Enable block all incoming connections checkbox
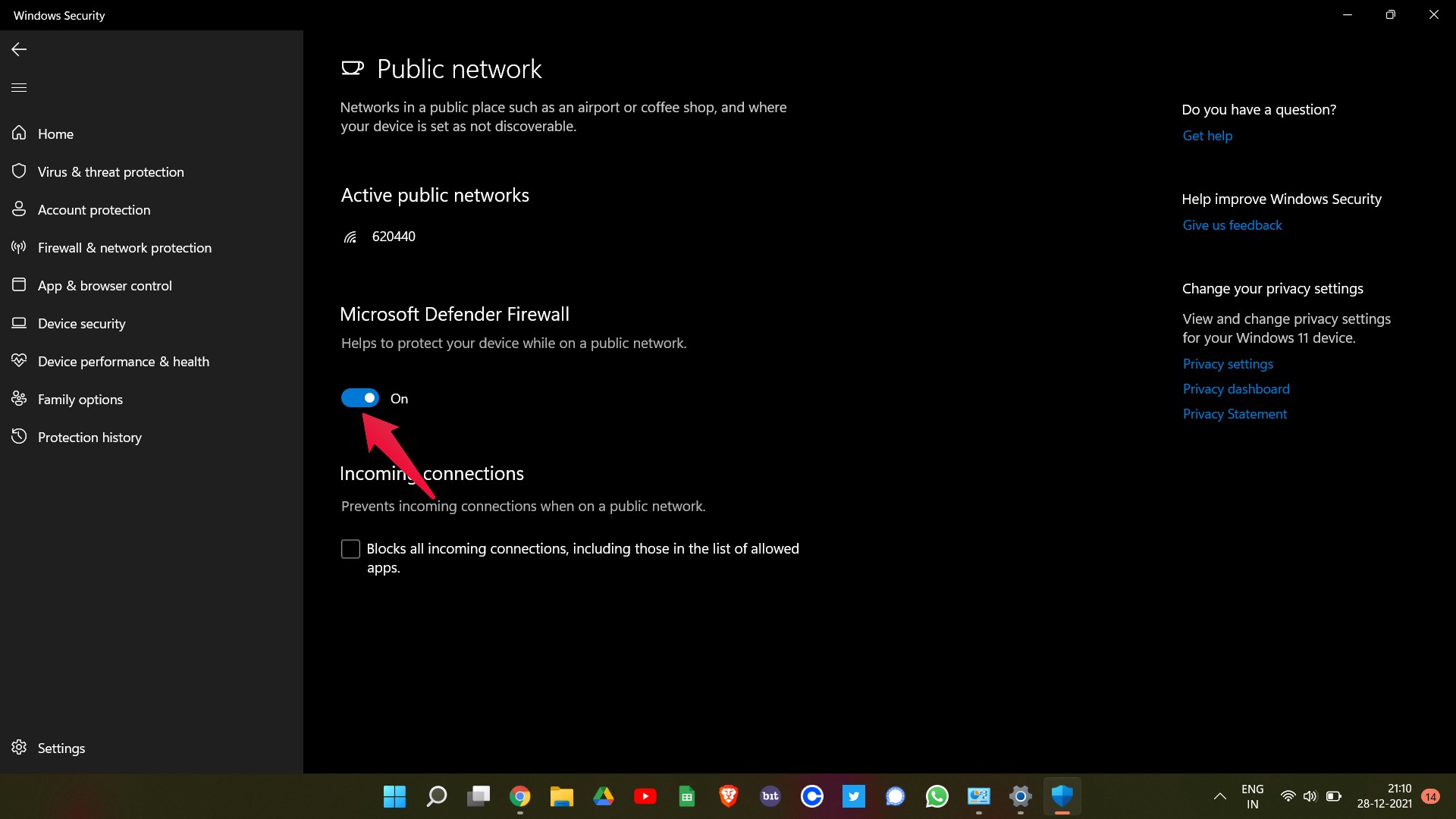The width and height of the screenshot is (1456, 819). pos(350,548)
